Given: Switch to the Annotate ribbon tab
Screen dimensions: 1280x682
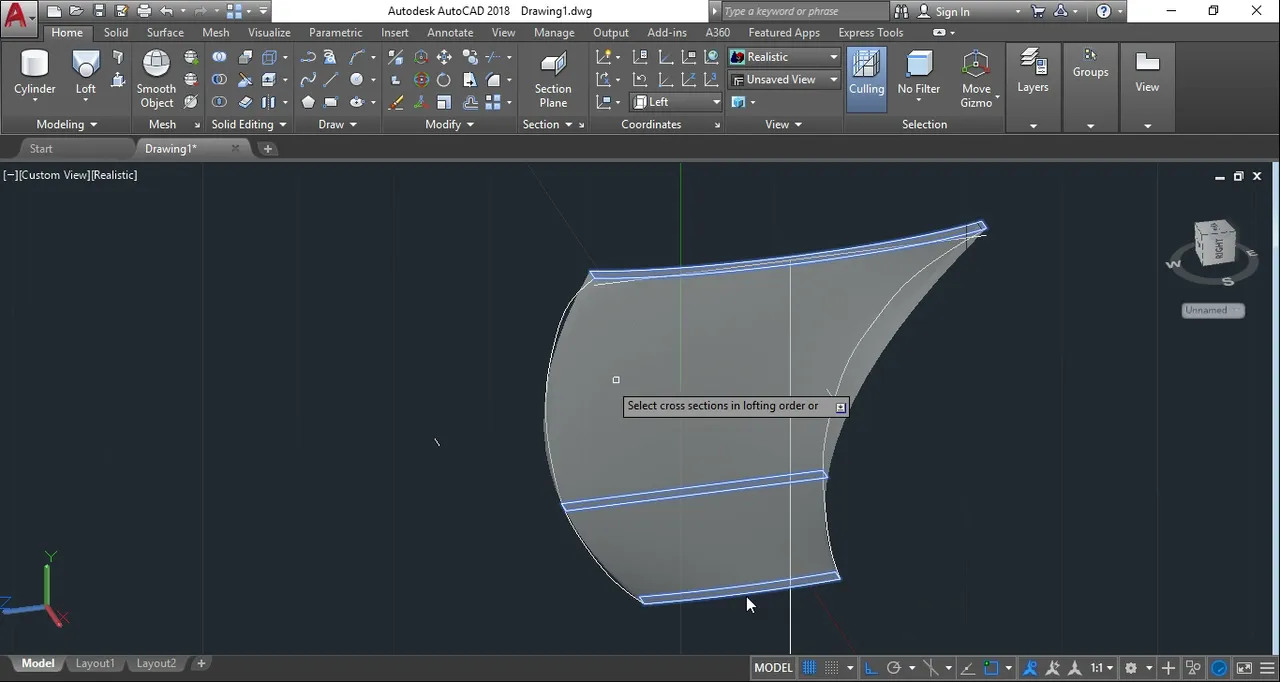Looking at the screenshot, I should pyautogui.click(x=450, y=32).
